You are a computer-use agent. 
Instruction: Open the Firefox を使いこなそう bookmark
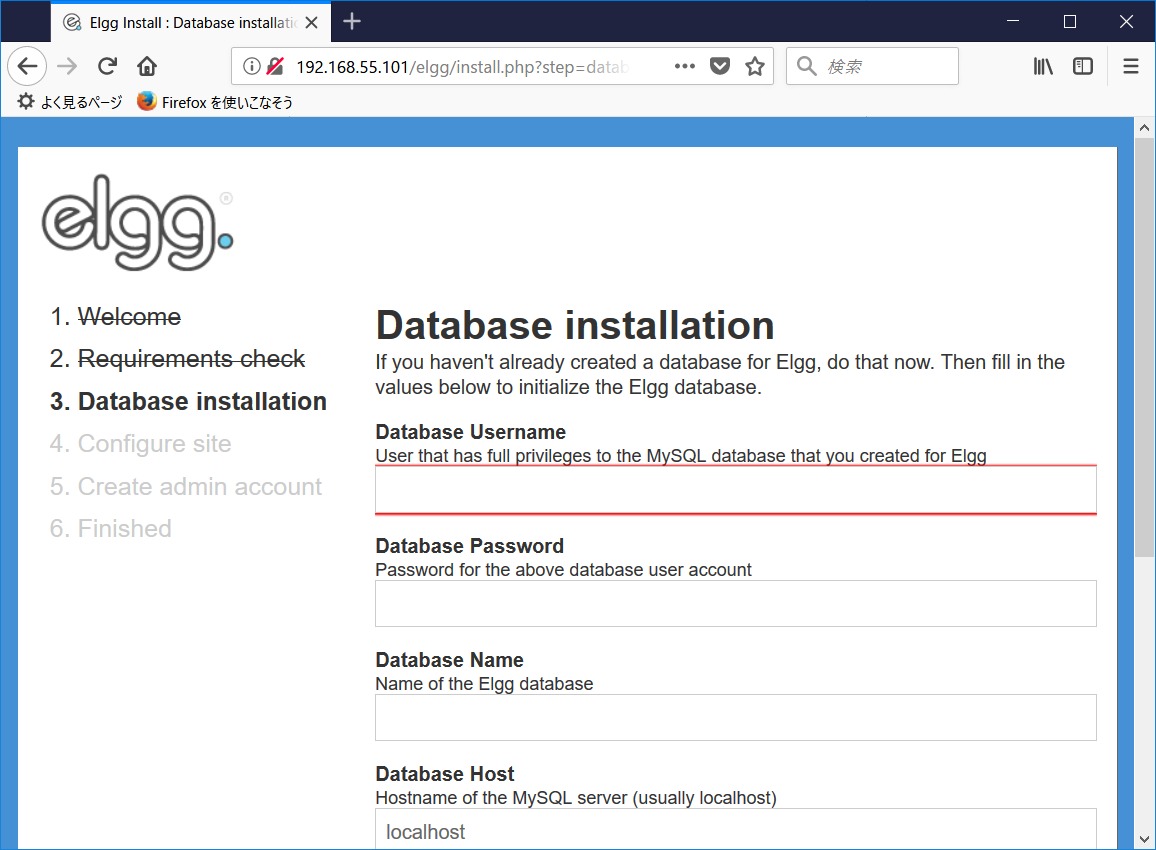tap(213, 101)
